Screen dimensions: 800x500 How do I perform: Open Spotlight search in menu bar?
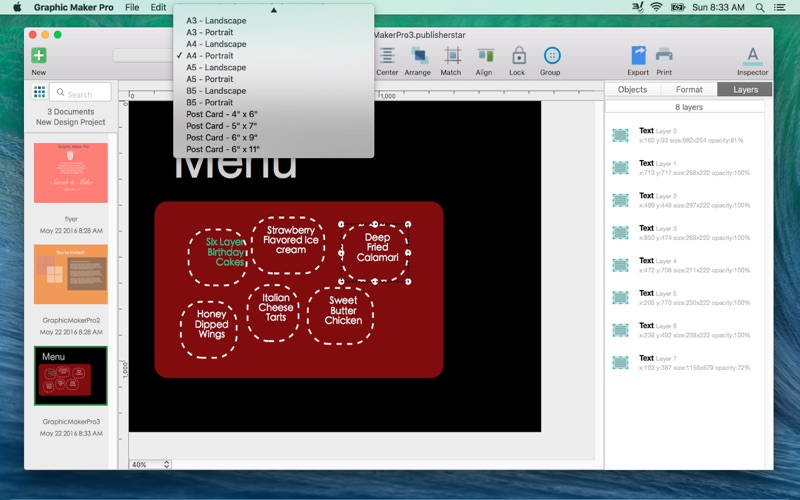coord(760,7)
